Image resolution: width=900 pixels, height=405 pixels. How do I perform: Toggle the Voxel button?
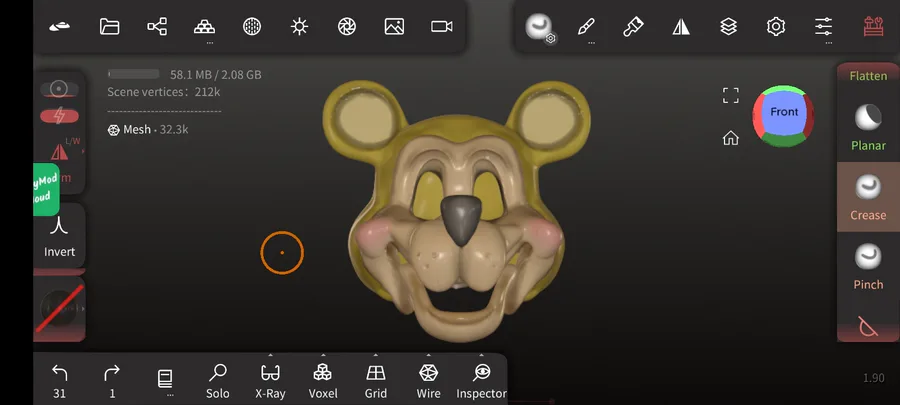click(323, 381)
